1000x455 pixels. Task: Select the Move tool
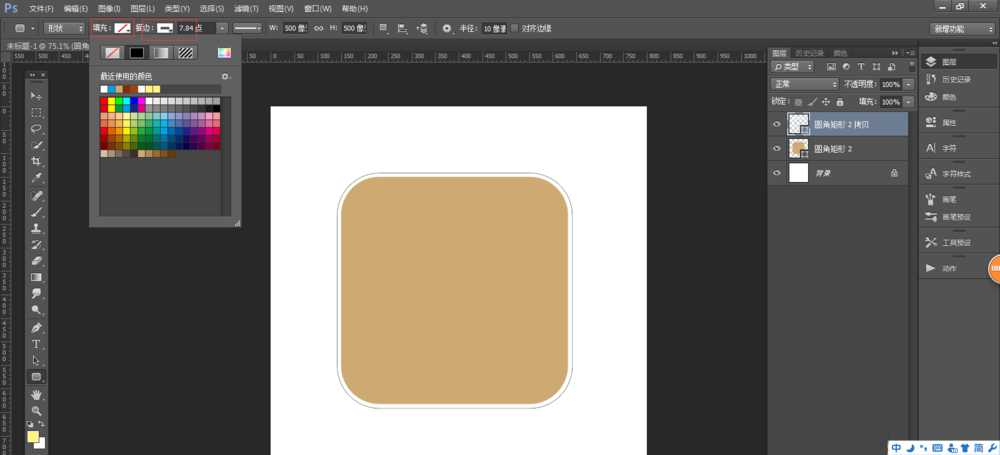tap(36, 95)
